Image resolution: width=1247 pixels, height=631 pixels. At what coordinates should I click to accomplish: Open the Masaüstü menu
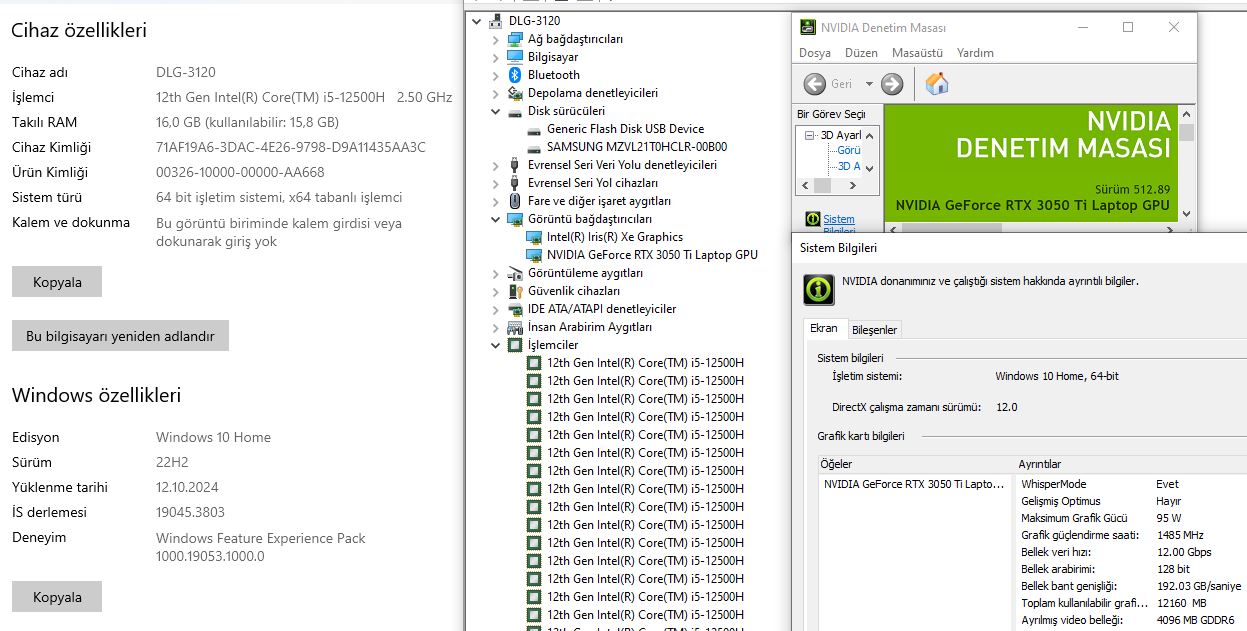coord(917,53)
